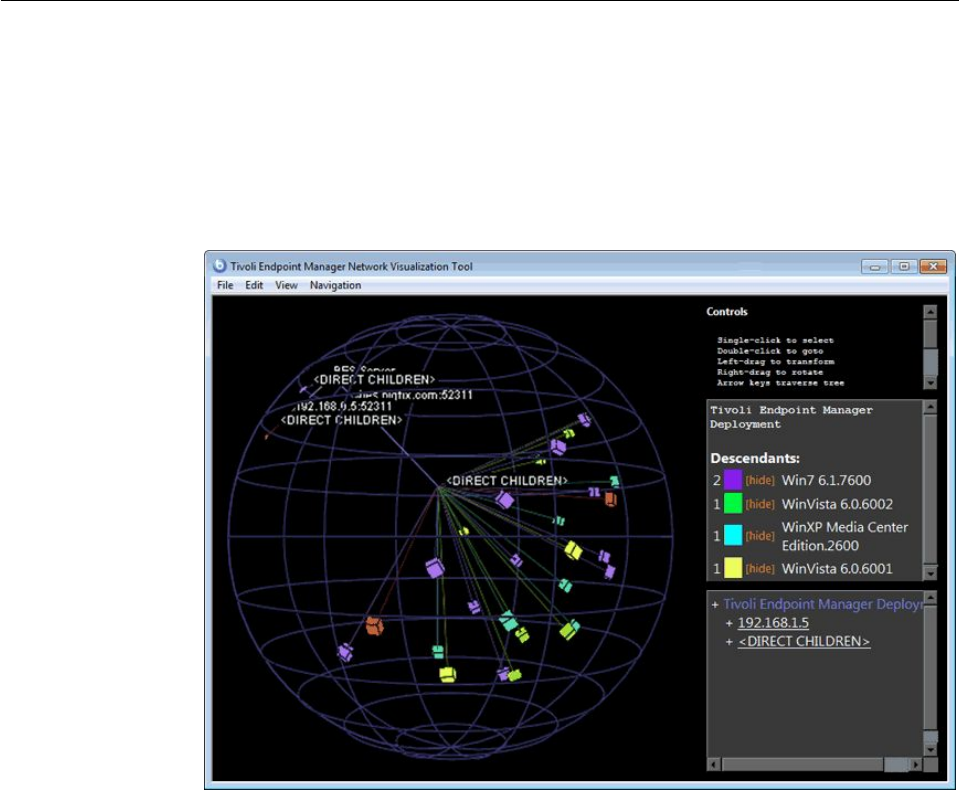Expand Tivoli Endpoint Manager Deployment tree node

click(714, 605)
